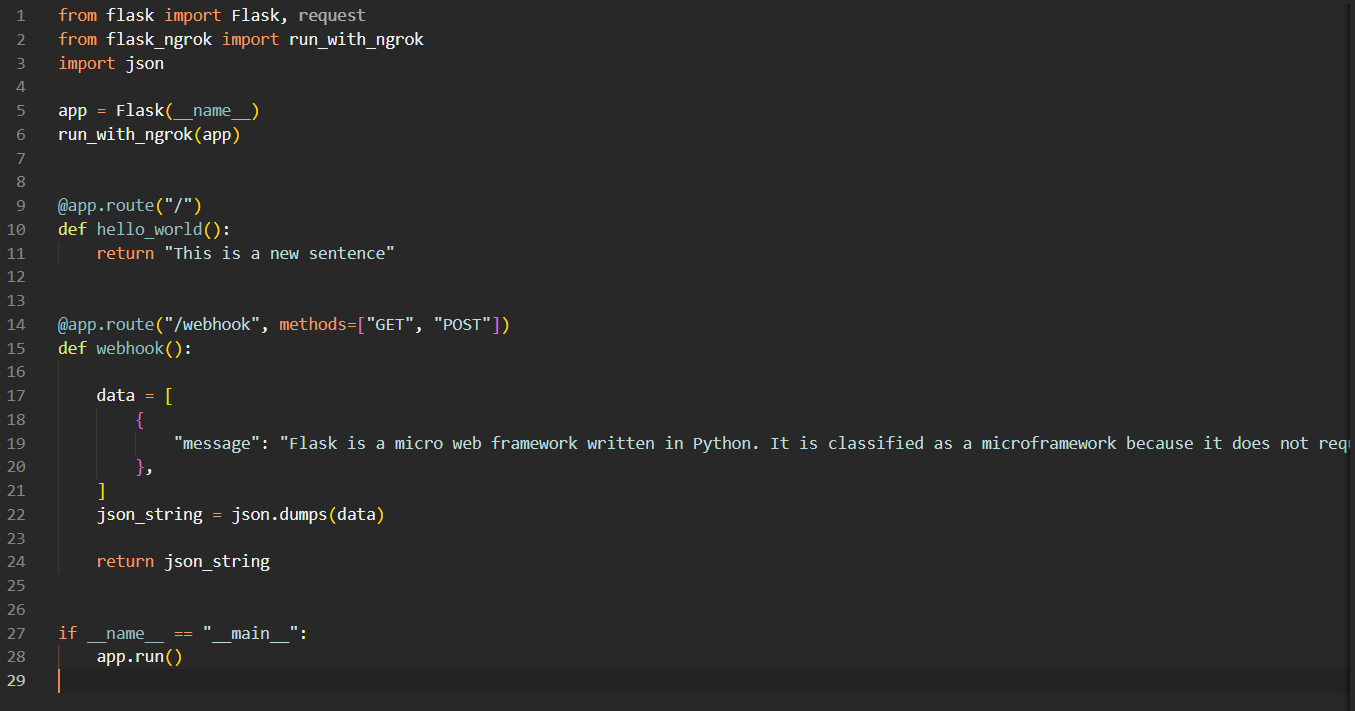Click the "GET" string in methods list
Screen dimensions: 1355x711
pyautogui.click(x=389, y=325)
